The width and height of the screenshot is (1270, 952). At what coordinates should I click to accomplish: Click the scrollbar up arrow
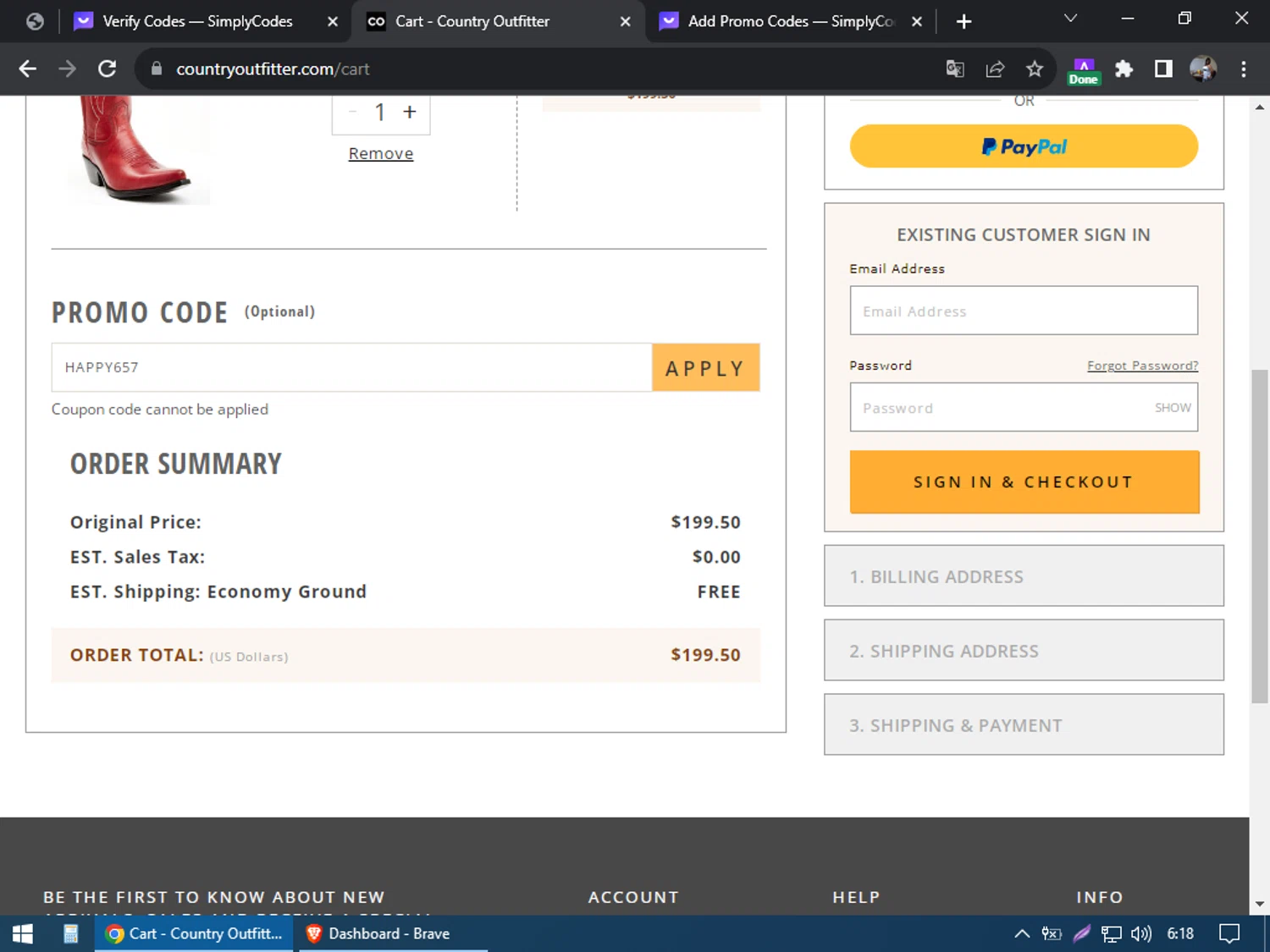click(1260, 107)
